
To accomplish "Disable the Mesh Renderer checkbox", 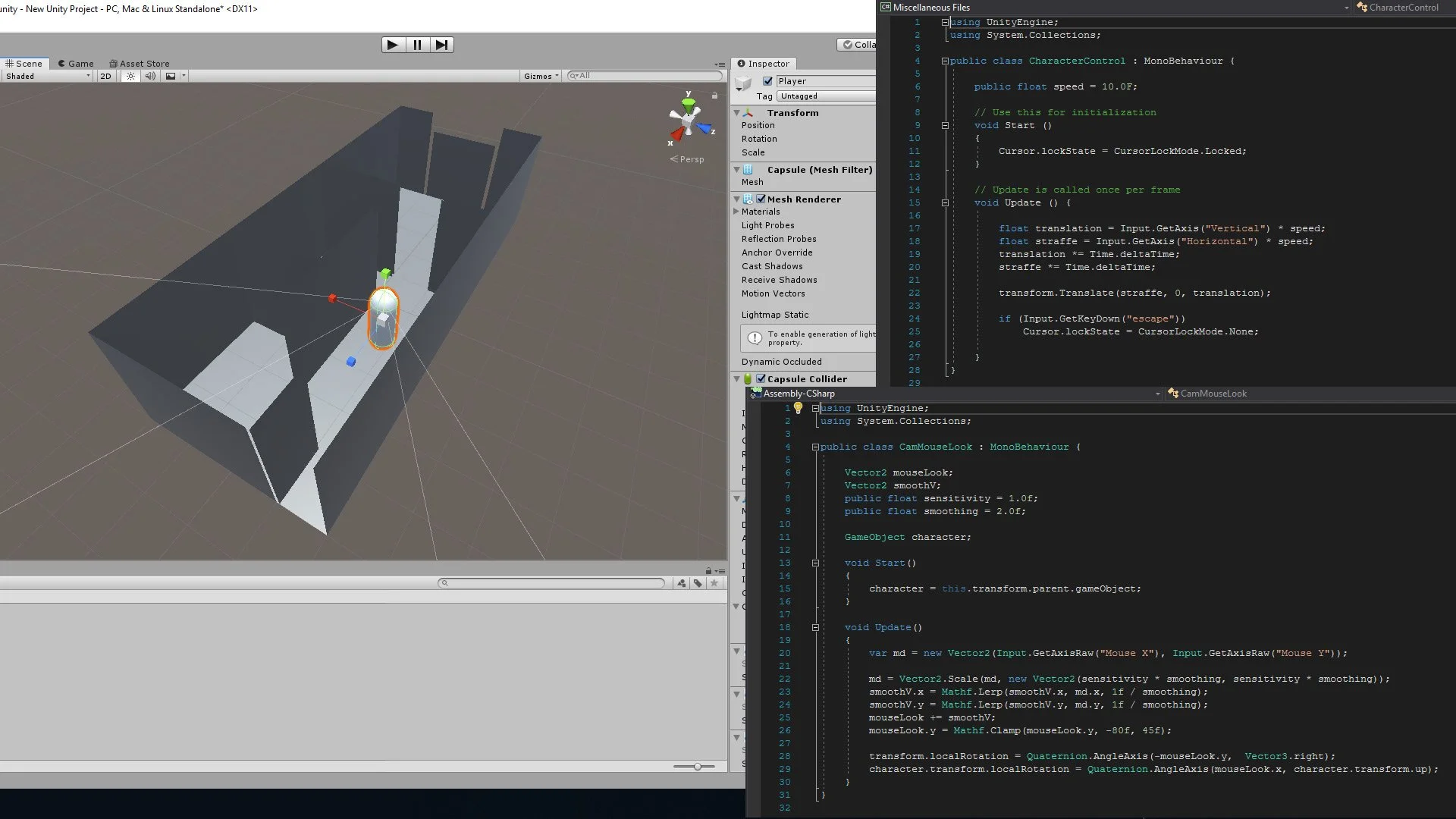I will 761,199.
